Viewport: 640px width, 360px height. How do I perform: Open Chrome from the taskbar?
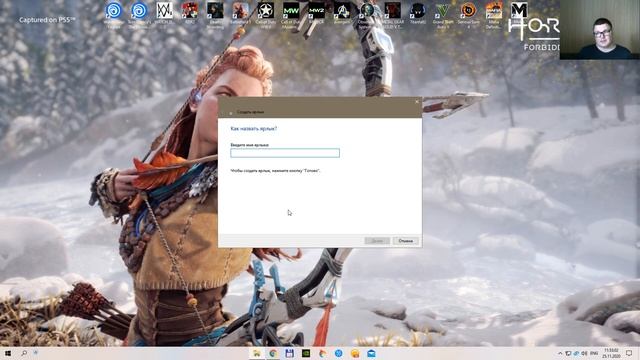click(x=273, y=353)
